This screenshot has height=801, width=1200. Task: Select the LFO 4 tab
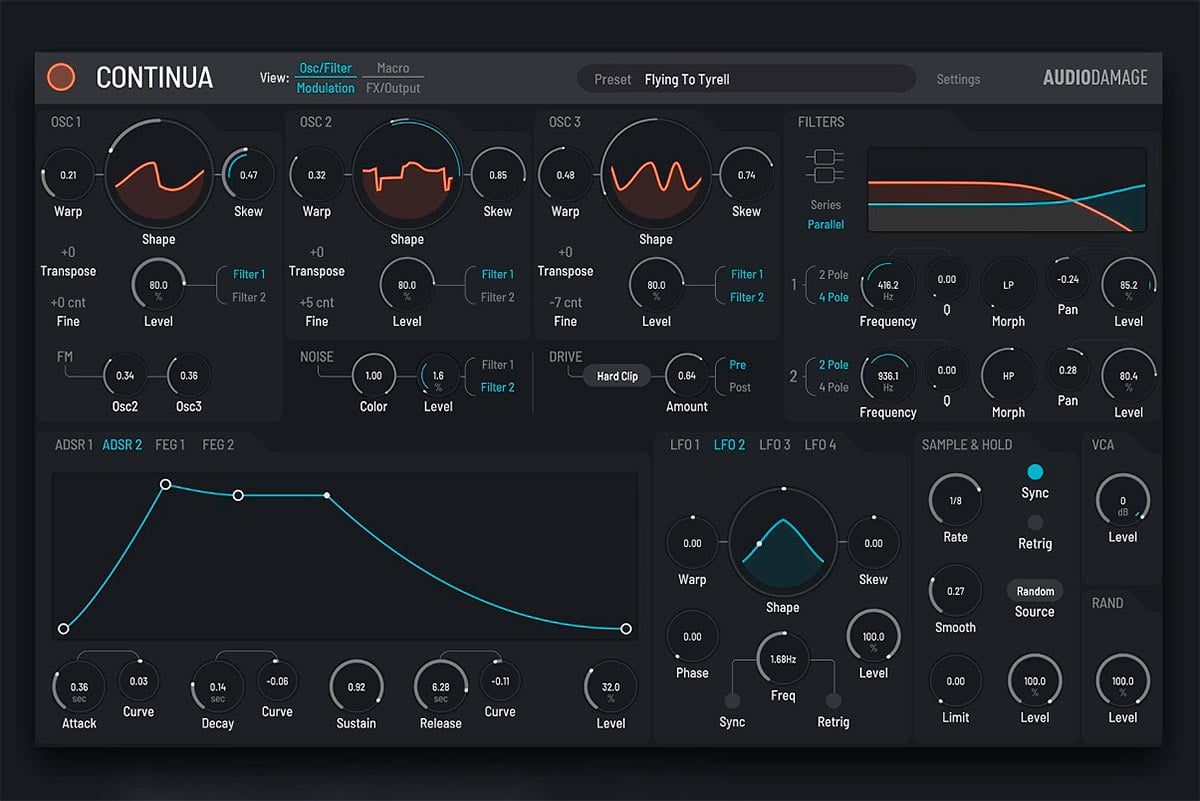(821, 445)
